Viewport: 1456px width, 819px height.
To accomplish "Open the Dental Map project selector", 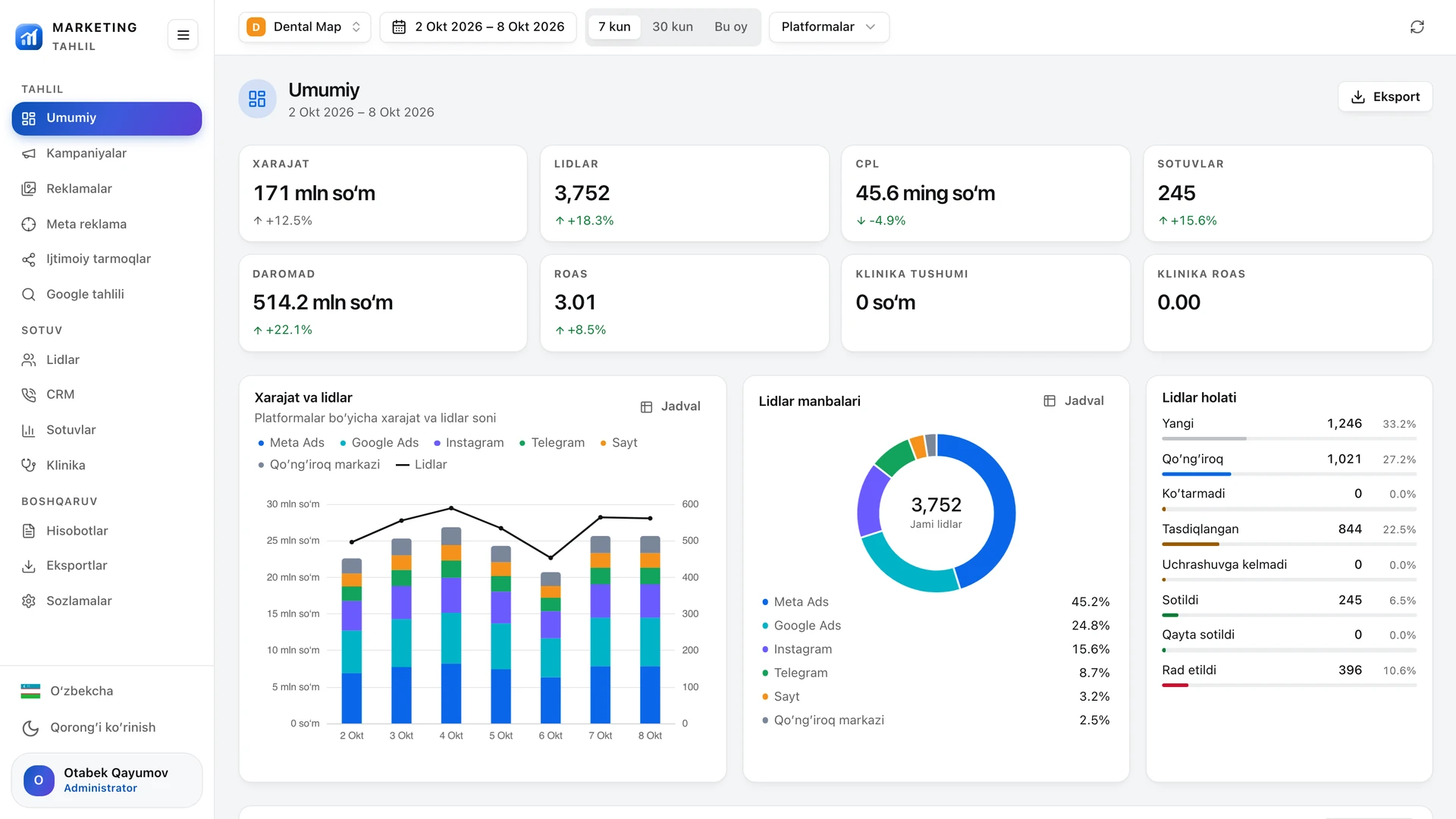I will coord(305,27).
